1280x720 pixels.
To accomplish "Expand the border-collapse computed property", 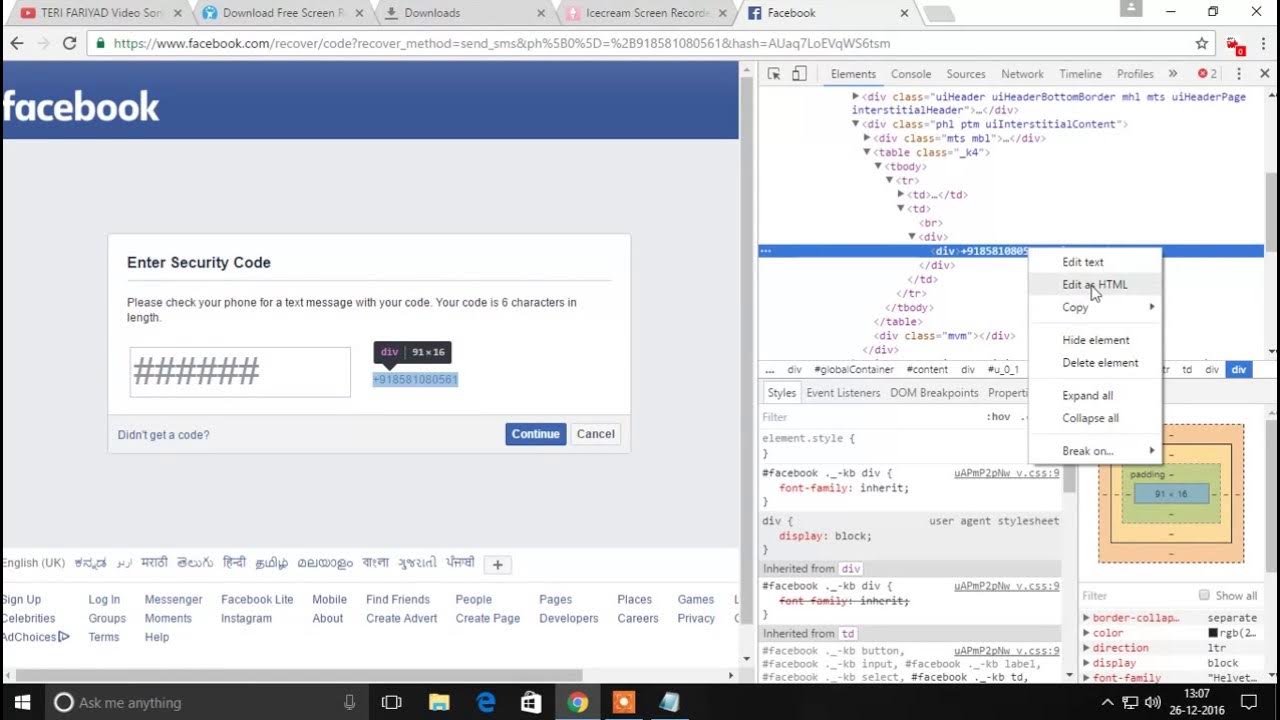I will [x=1087, y=618].
